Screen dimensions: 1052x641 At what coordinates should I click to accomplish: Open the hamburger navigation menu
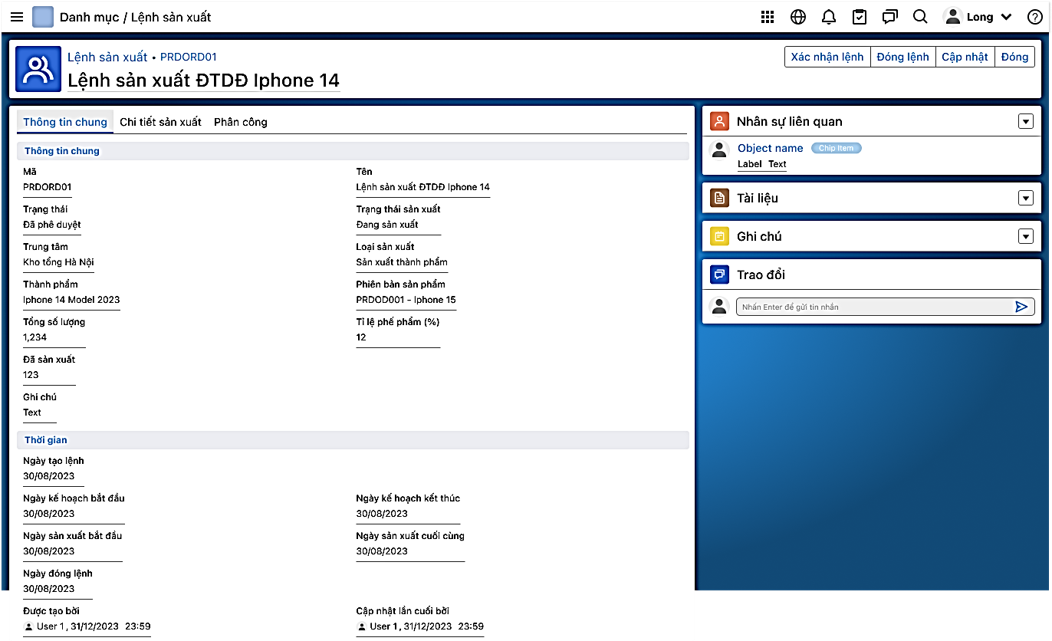(17, 17)
